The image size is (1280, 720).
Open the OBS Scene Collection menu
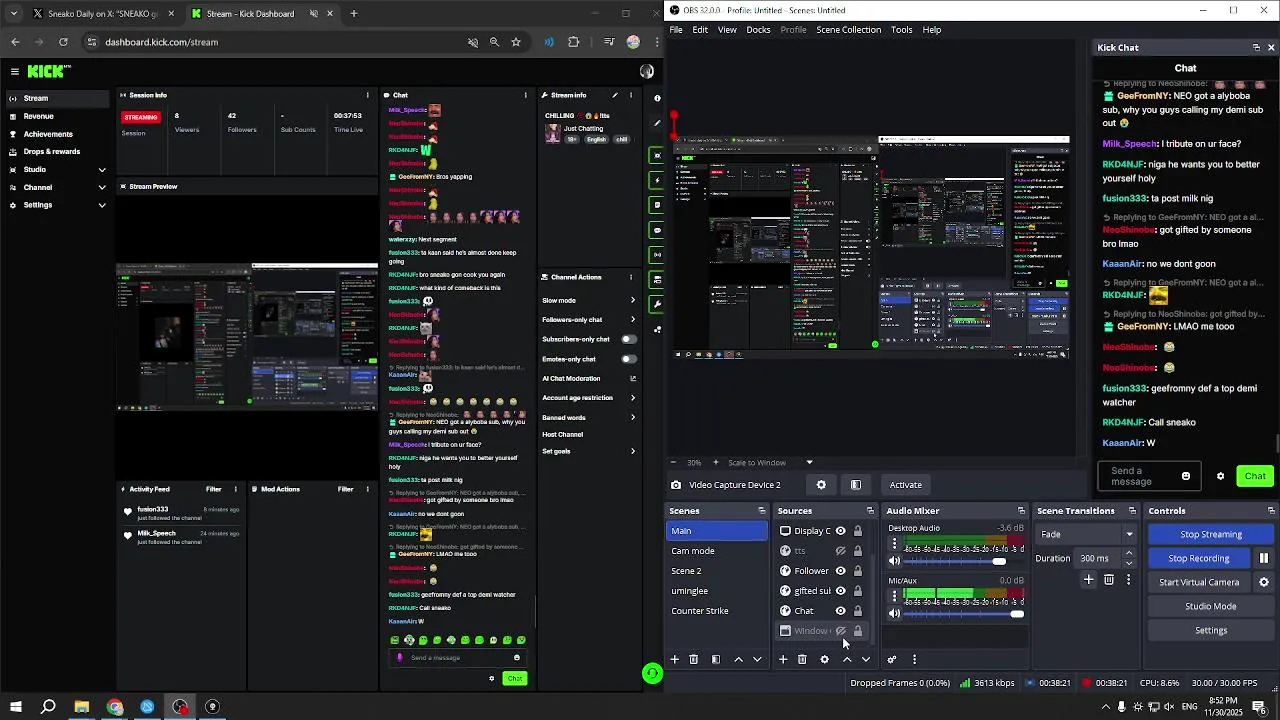click(848, 30)
